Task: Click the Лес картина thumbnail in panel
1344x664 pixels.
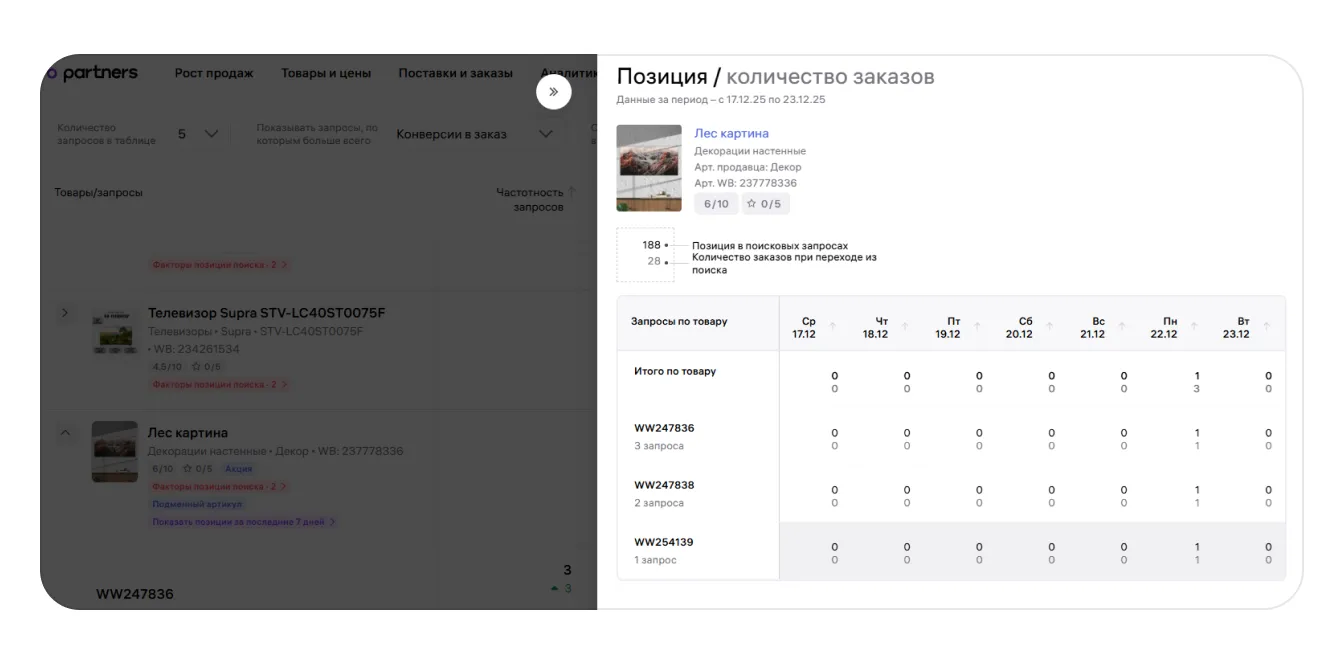Action: pyautogui.click(x=648, y=168)
